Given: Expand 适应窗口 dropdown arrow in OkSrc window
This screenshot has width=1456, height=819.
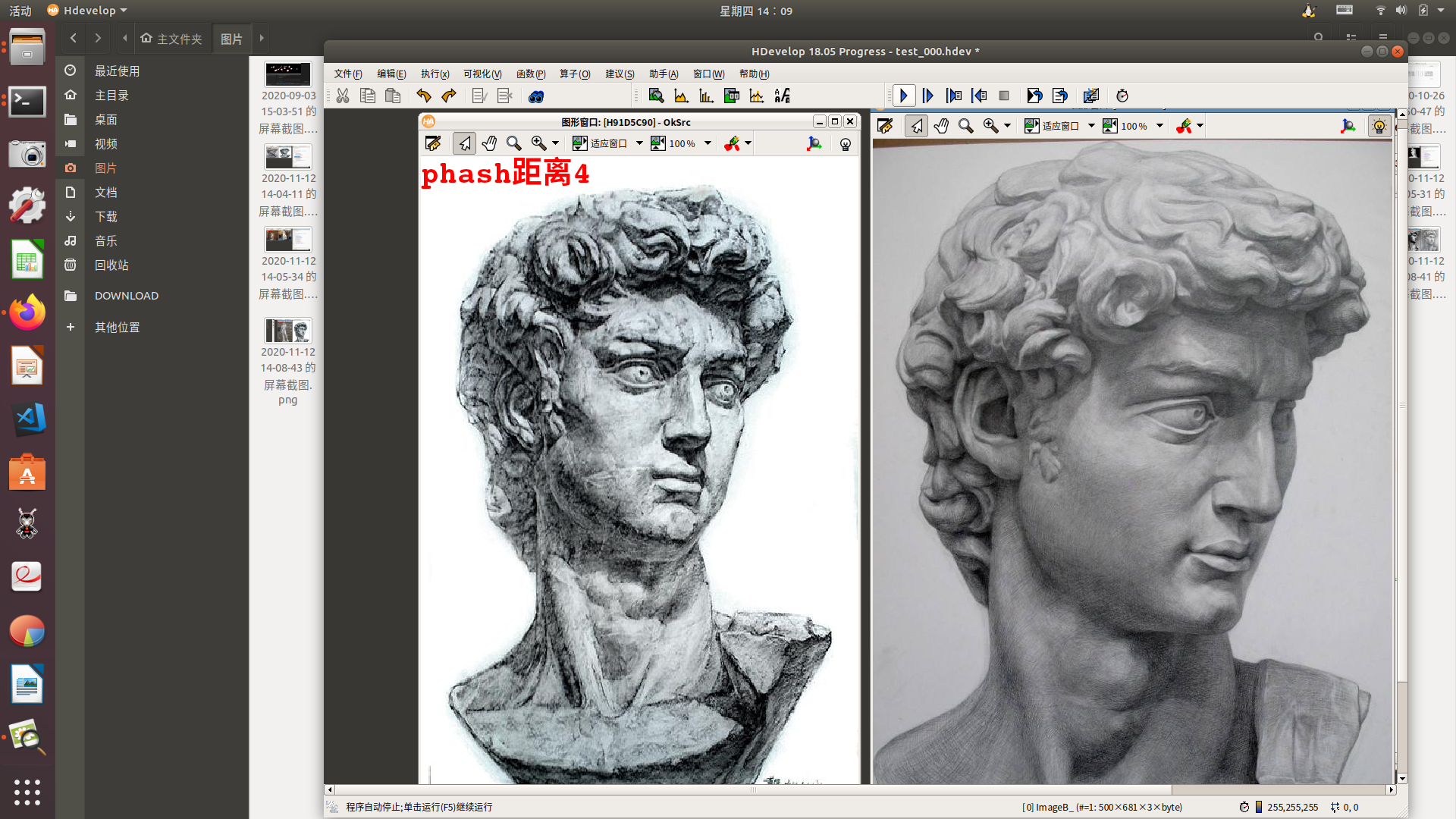Looking at the screenshot, I should (x=639, y=143).
